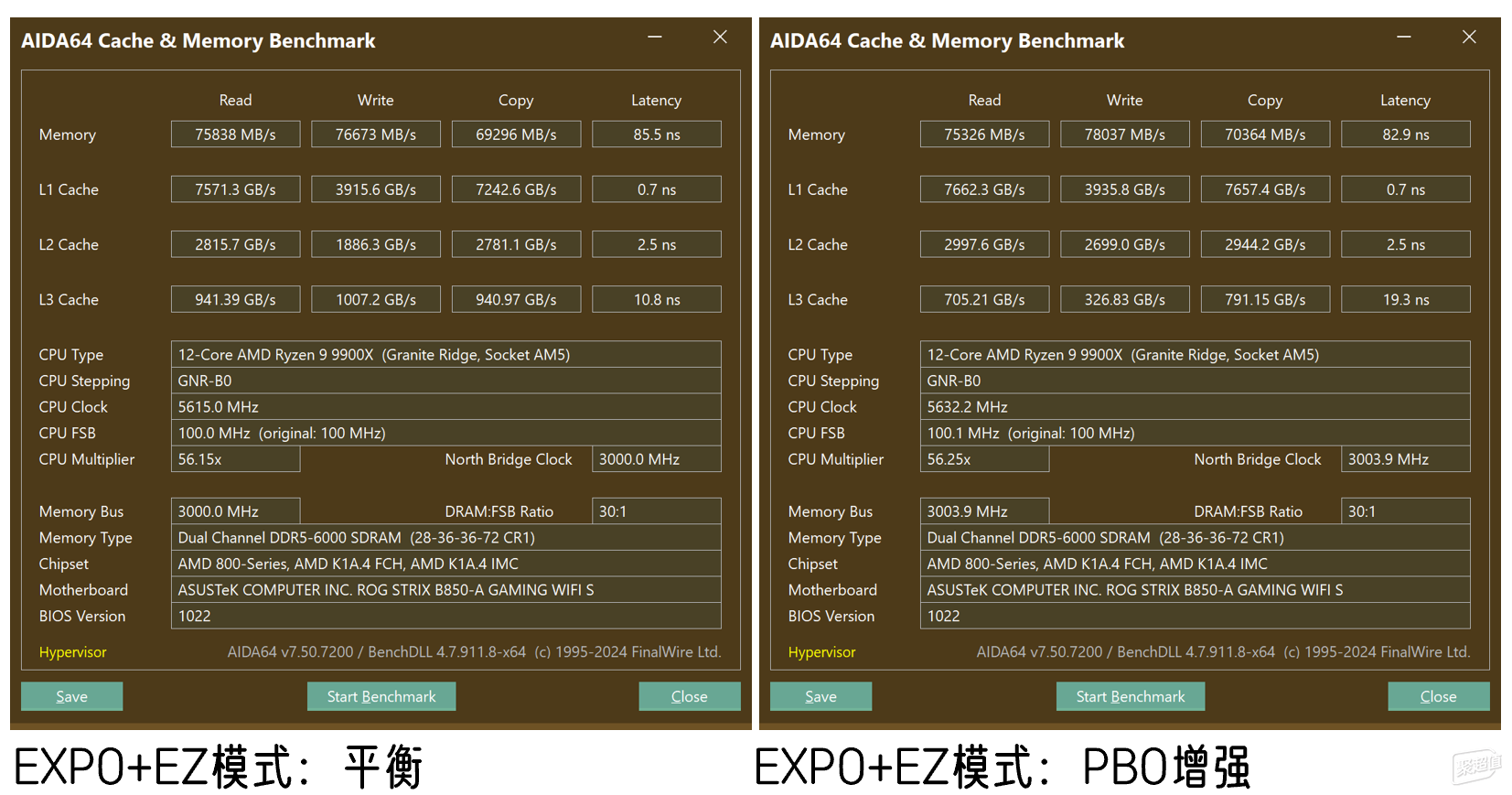Image resolution: width=1512 pixels, height=795 pixels.
Task: Click Chipset AMD 800-Series field in right window
Action: click(x=1195, y=564)
